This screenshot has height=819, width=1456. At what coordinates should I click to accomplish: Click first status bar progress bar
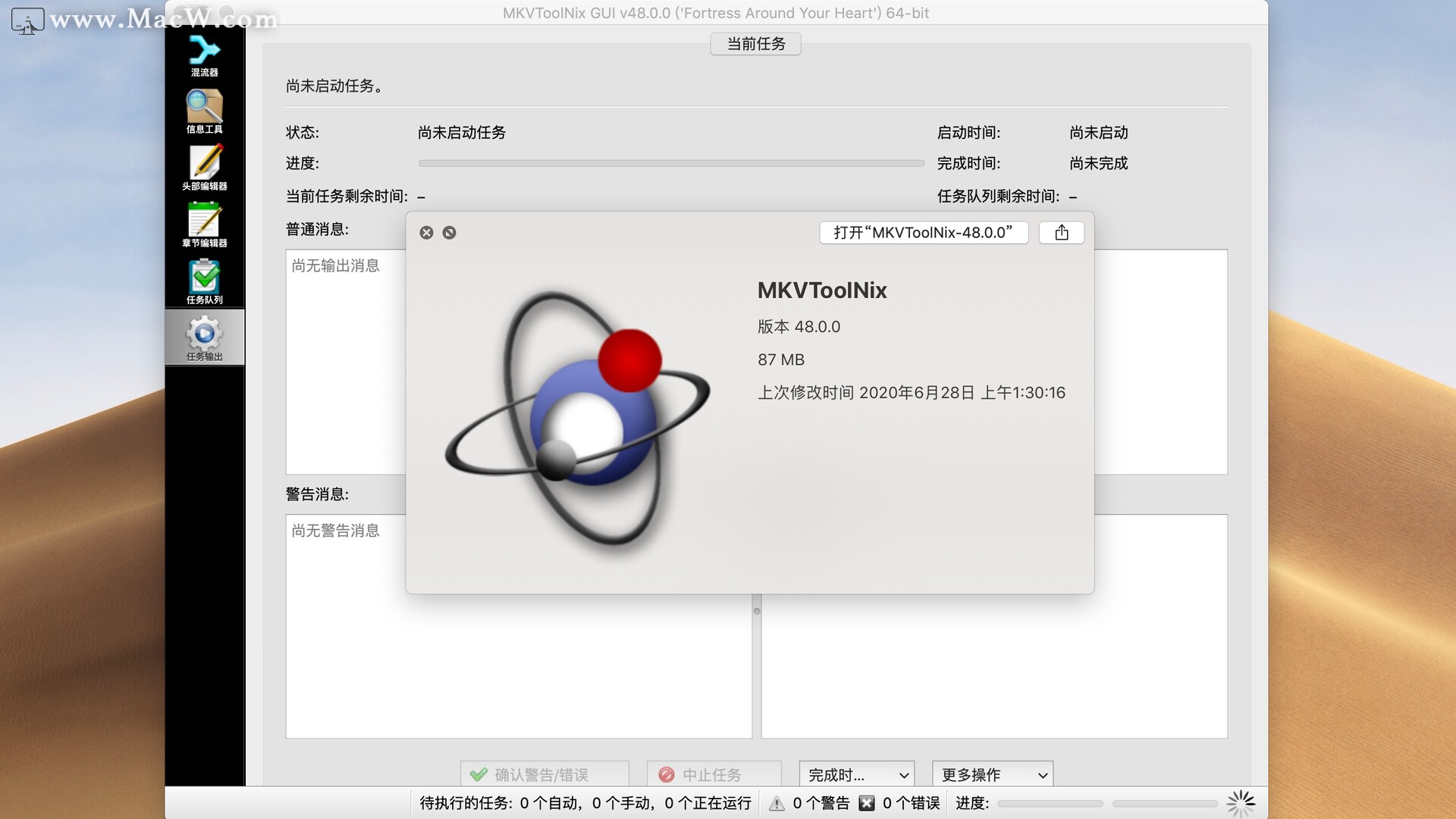pos(1050,804)
